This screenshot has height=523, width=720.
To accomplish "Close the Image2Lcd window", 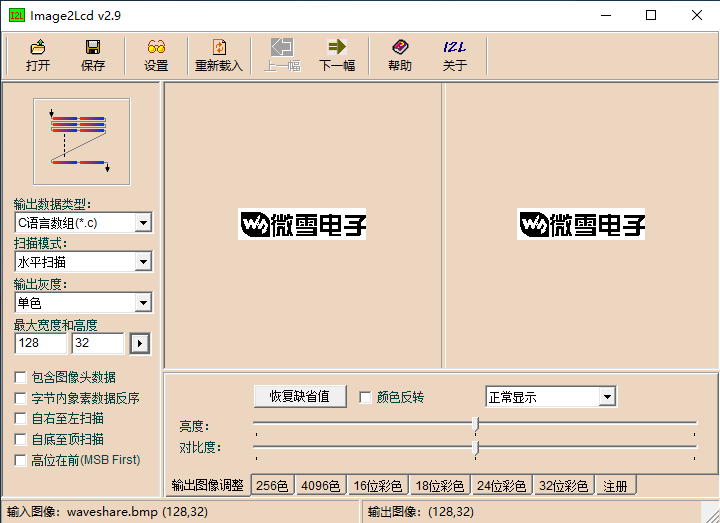I will [x=697, y=15].
